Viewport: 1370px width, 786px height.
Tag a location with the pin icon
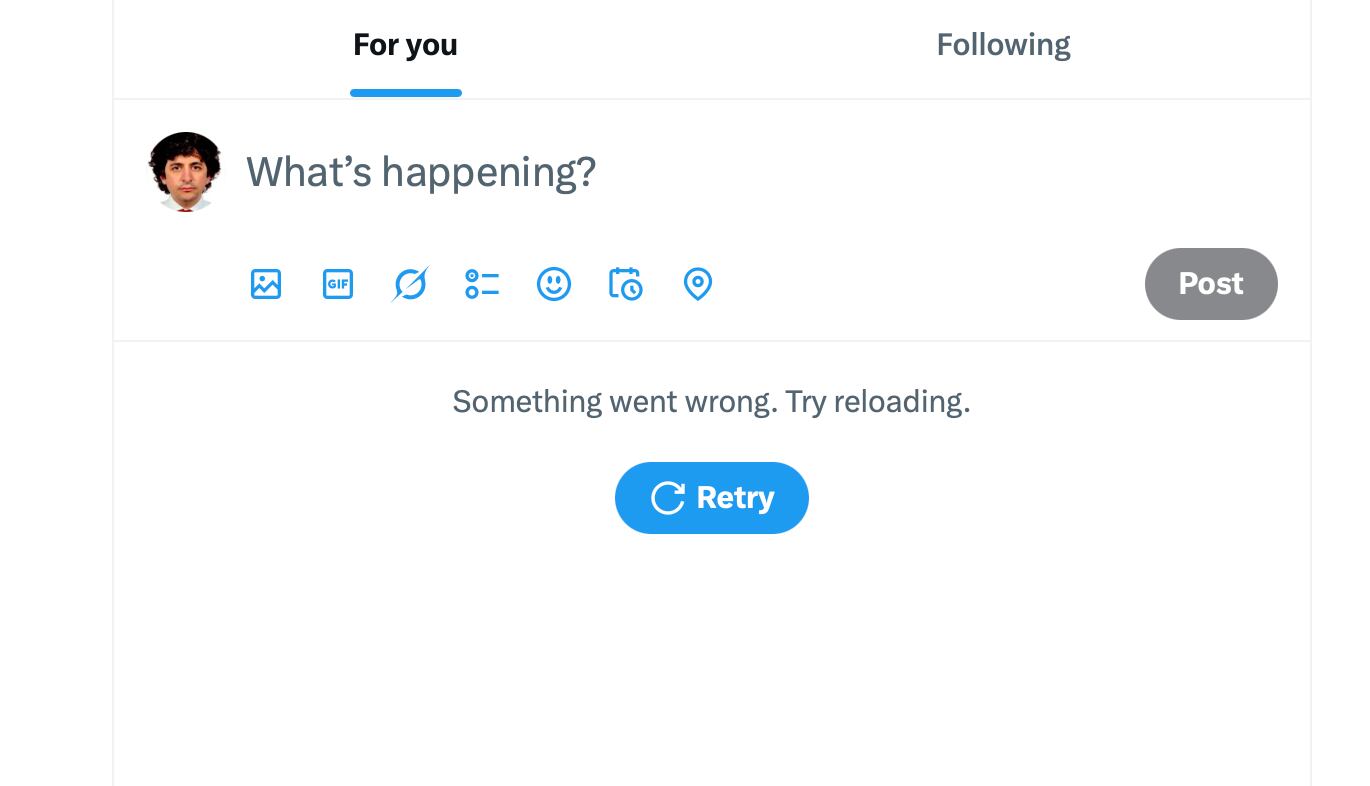click(698, 284)
